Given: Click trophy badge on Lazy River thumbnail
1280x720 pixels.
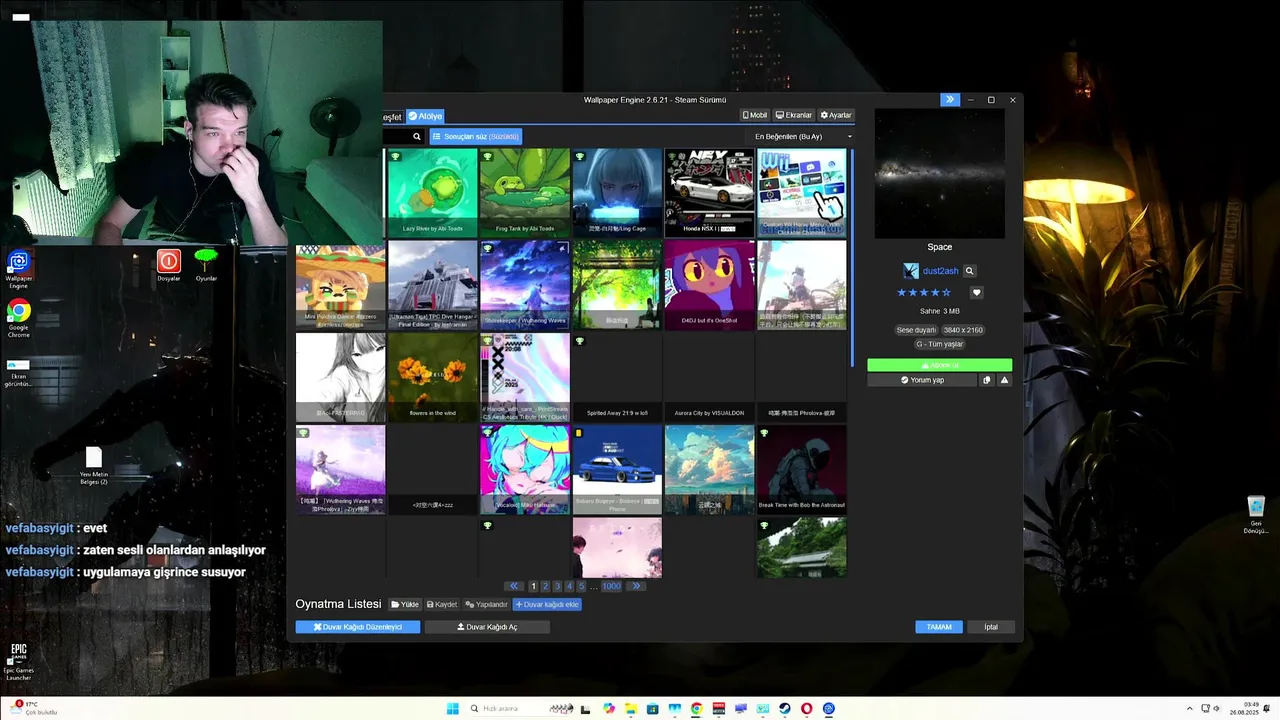Looking at the screenshot, I should click(395, 156).
